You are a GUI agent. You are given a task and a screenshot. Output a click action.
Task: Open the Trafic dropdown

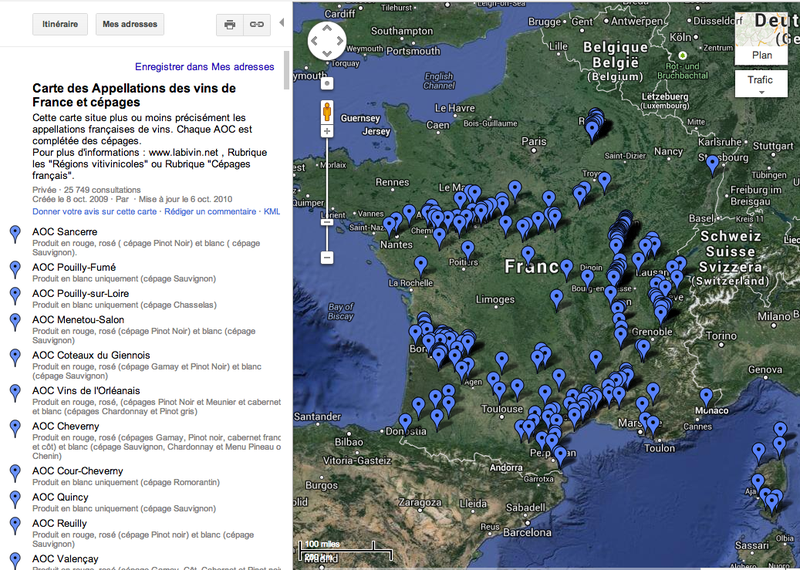[761, 84]
